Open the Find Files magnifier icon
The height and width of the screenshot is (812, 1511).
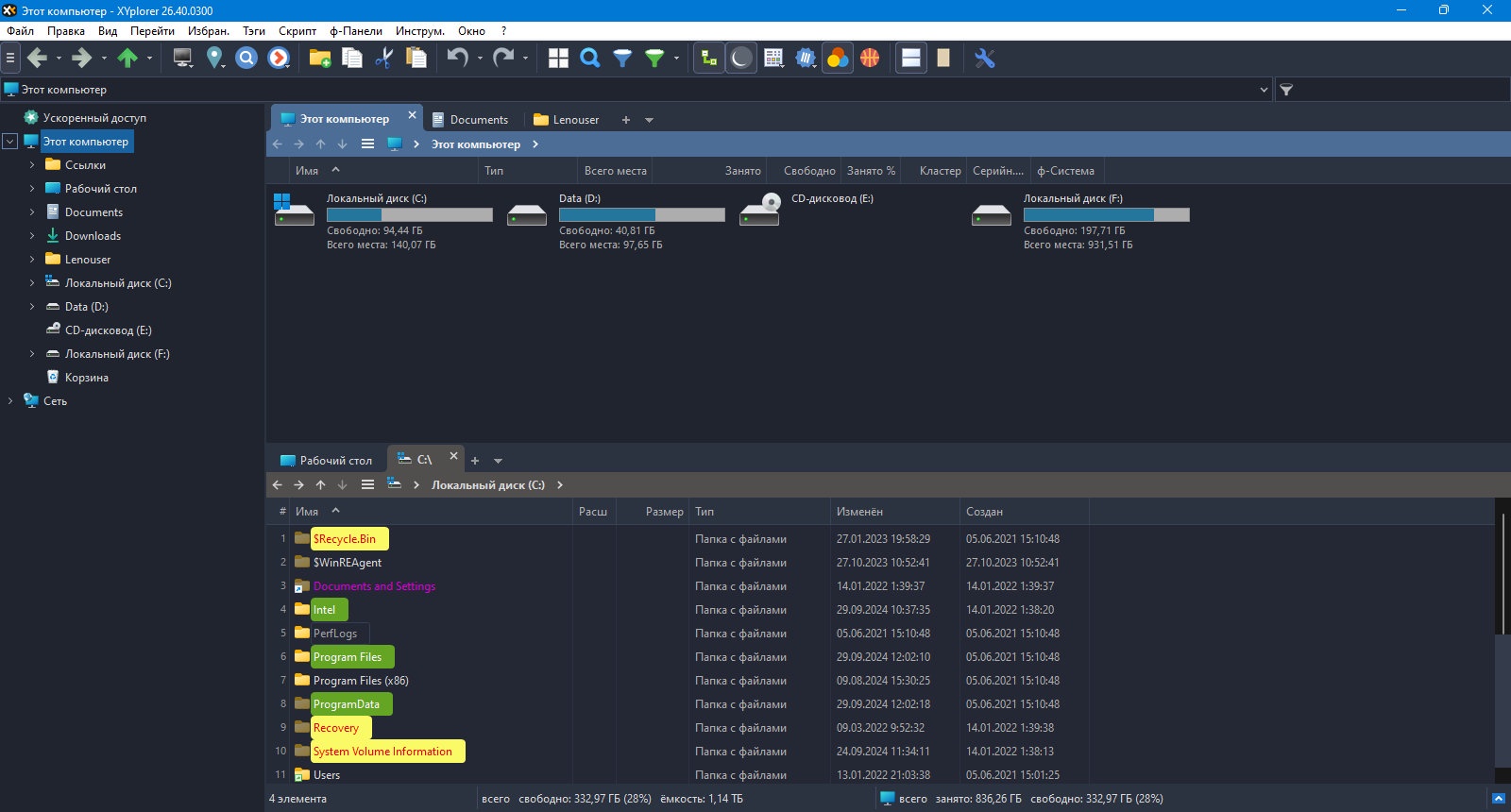click(590, 59)
